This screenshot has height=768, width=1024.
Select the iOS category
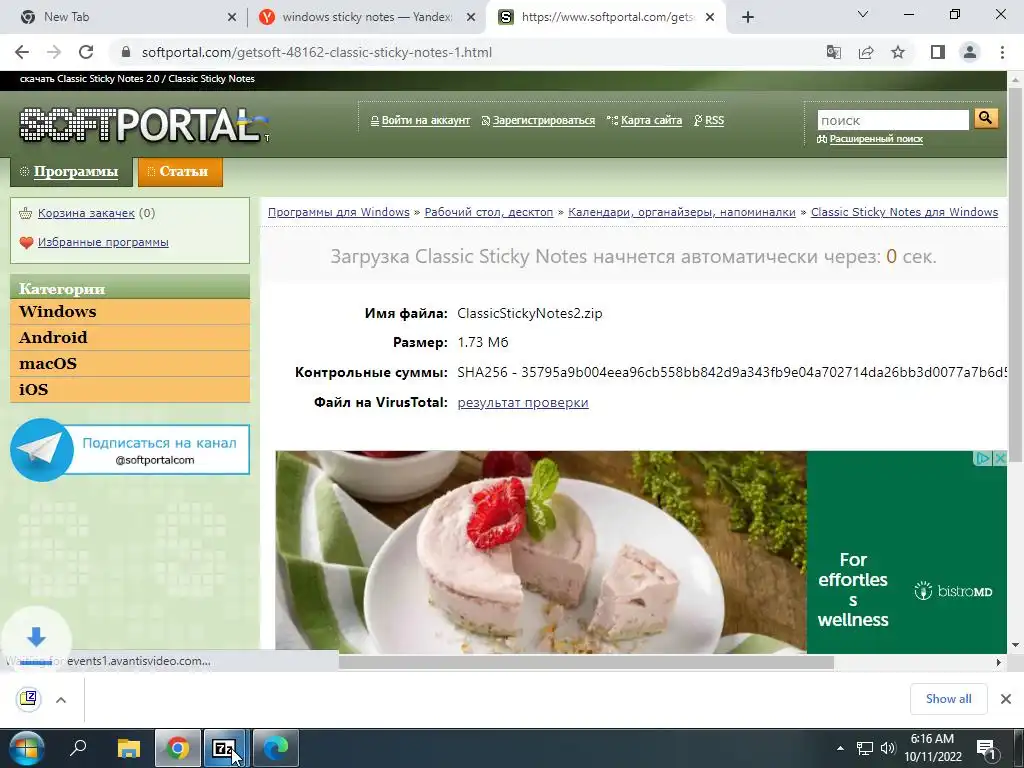(x=130, y=390)
